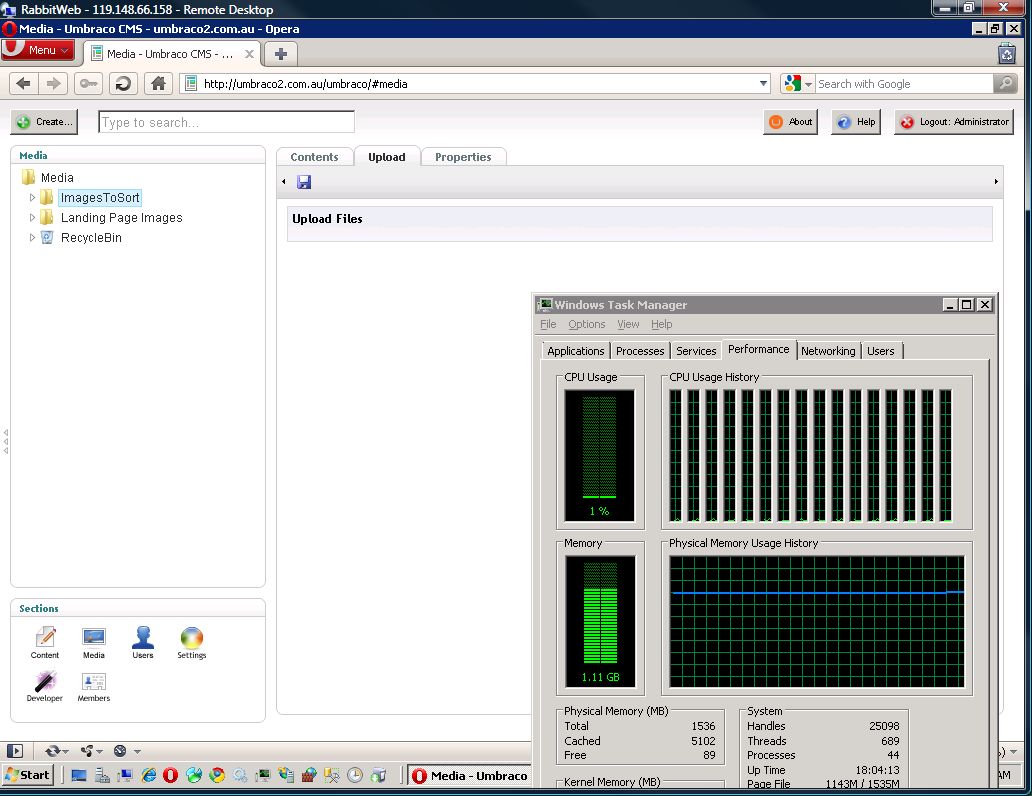This screenshot has height=796, width=1032.
Task: Expand the RecycleBin node
Action: point(32,238)
